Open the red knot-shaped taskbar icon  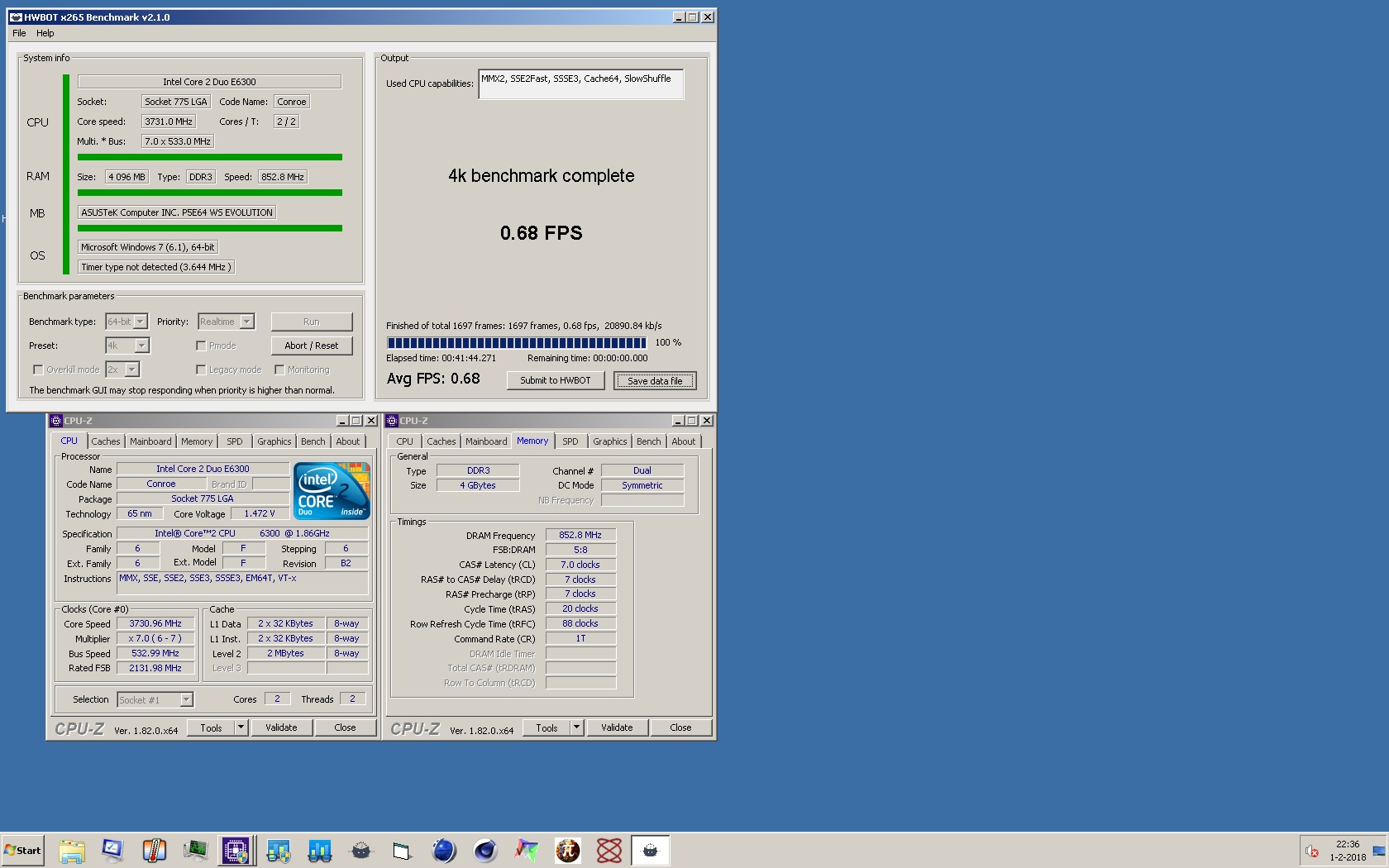coord(609,851)
